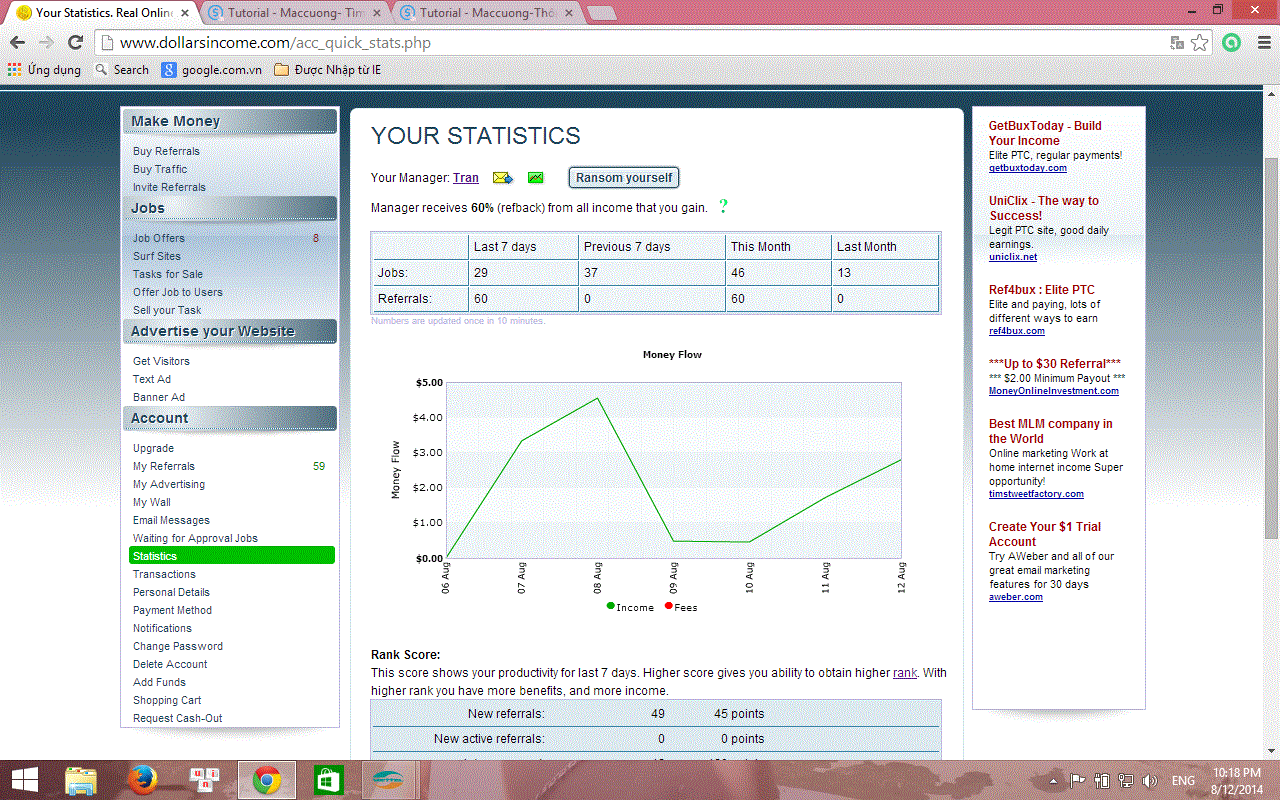Visit the getbuxtoday.com ad link
The width and height of the screenshot is (1280, 800).
coord(1028,168)
